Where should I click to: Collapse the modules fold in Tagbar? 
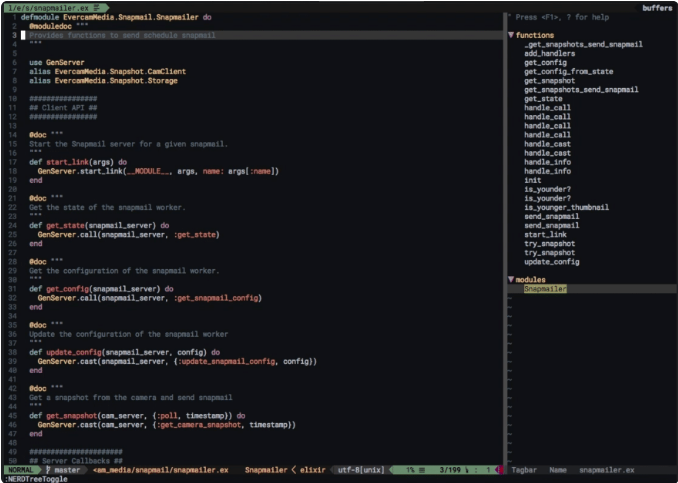[x=511, y=279]
